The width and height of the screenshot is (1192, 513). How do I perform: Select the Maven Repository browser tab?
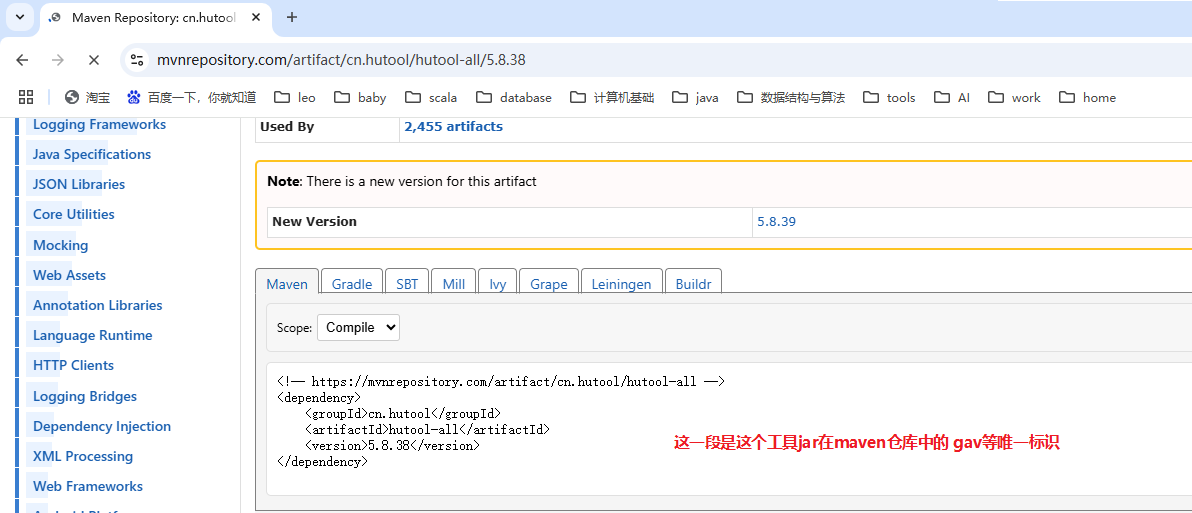[157, 17]
